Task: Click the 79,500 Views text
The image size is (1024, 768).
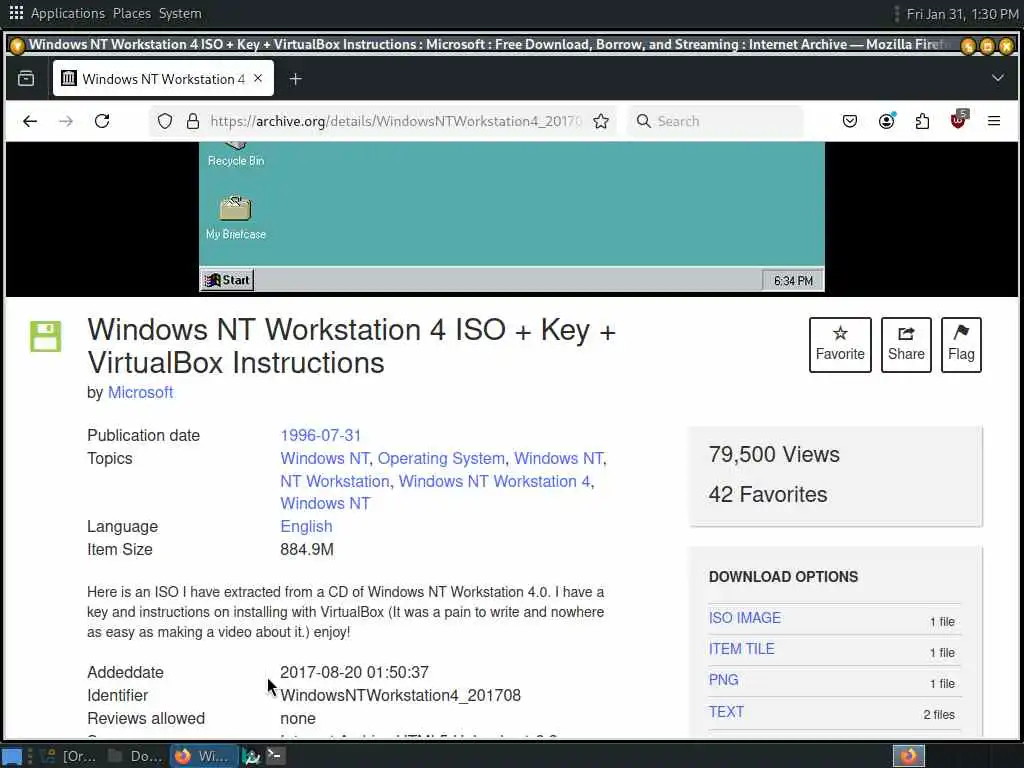Action: point(774,455)
